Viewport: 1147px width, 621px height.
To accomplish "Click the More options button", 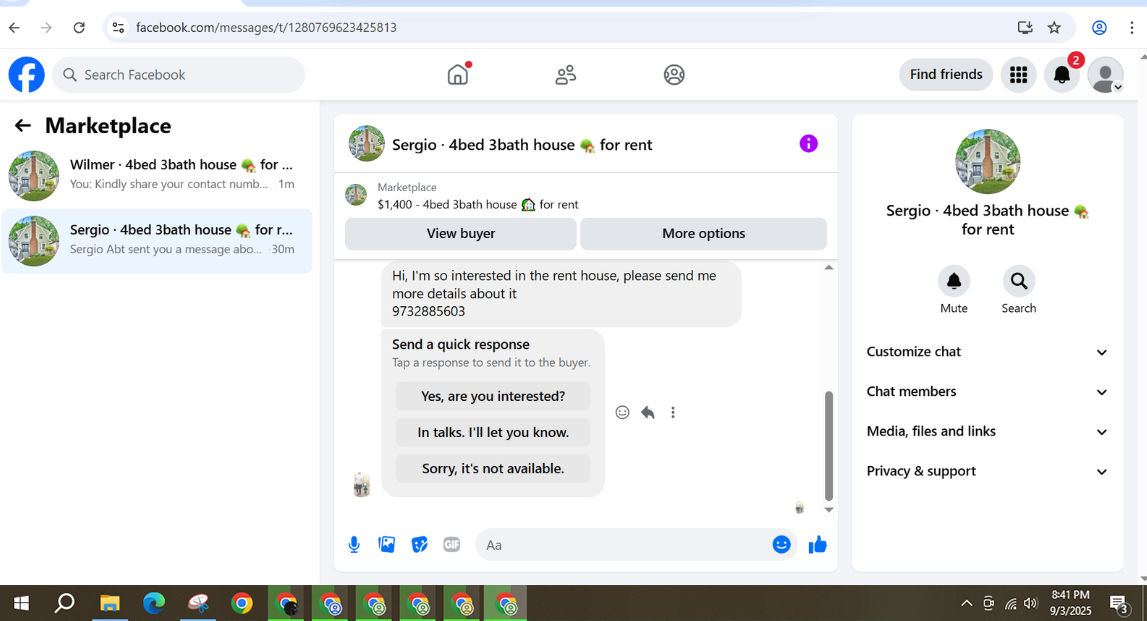I will (704, 233).
